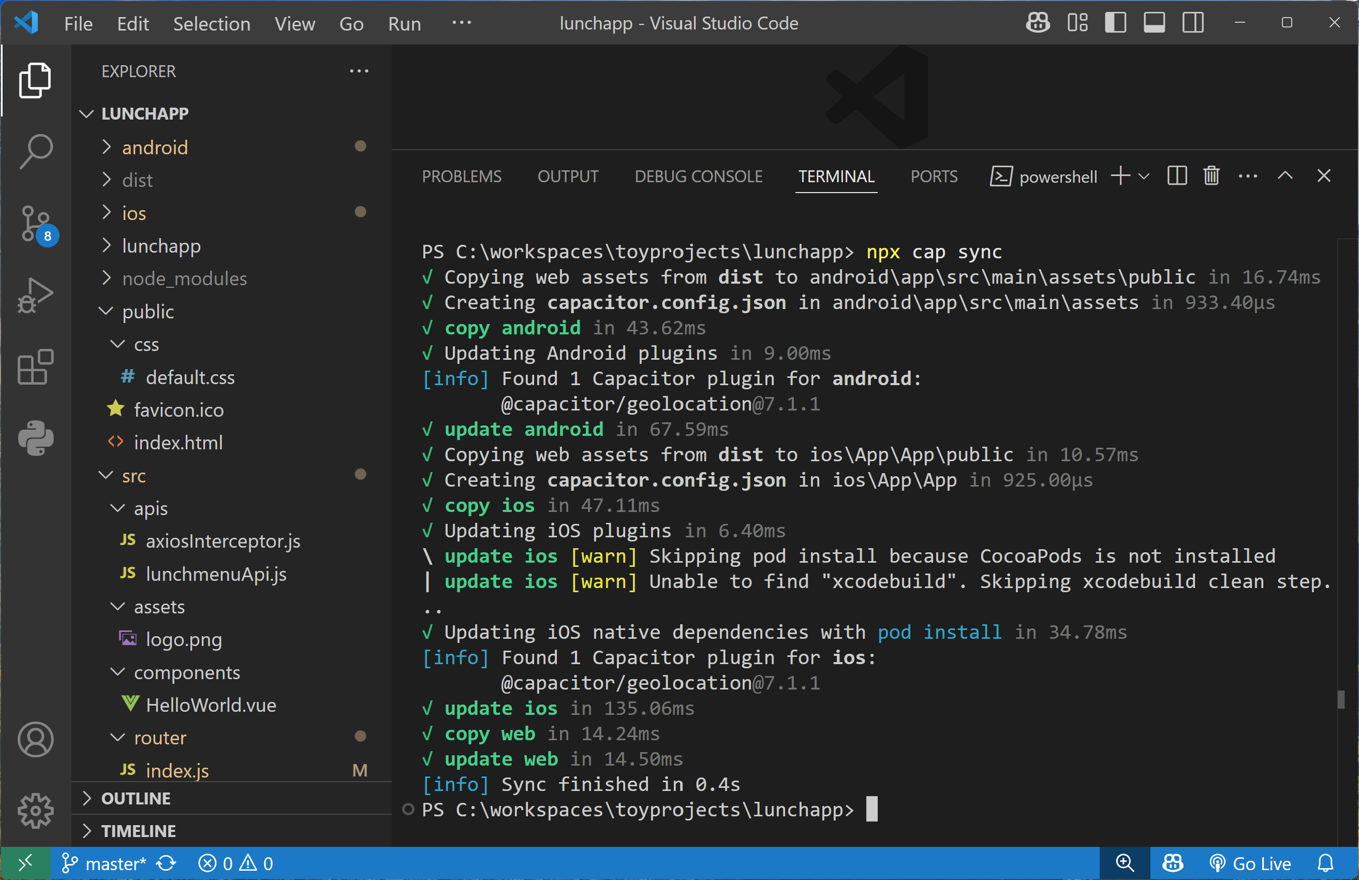Open the Edit menu
This screenshot has height=880, width=1359.
click(133, 23)
